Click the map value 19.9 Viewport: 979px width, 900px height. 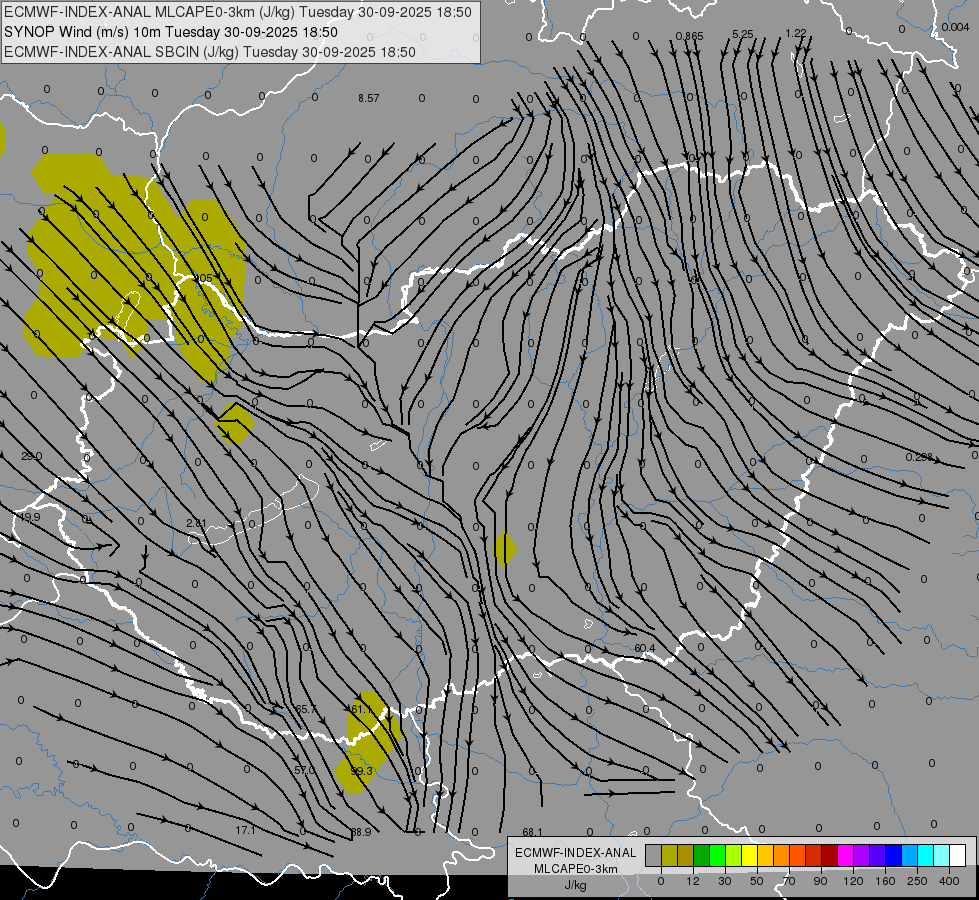pos(29,517)
